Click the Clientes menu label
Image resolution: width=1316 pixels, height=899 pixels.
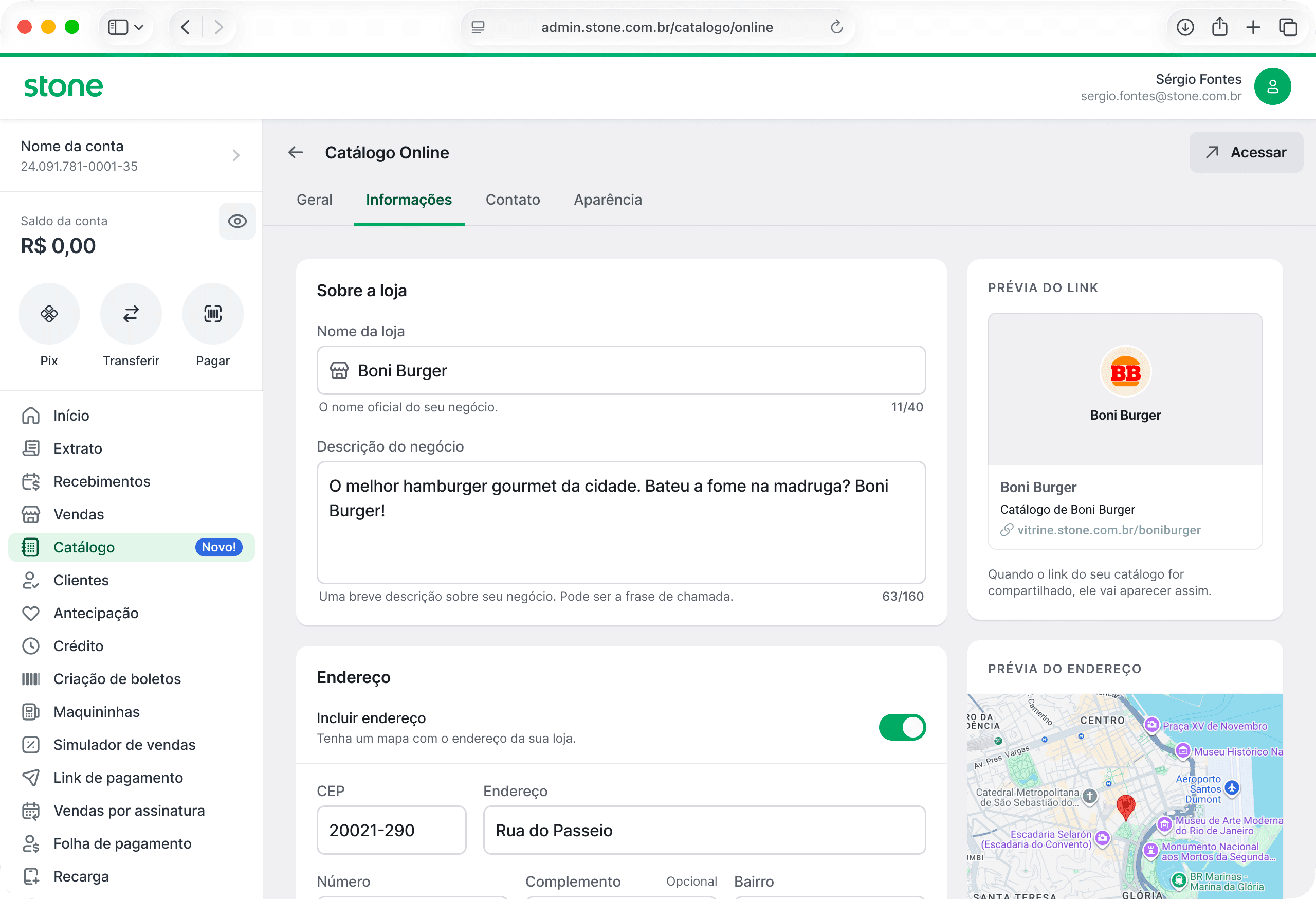[x=81, y=580]
